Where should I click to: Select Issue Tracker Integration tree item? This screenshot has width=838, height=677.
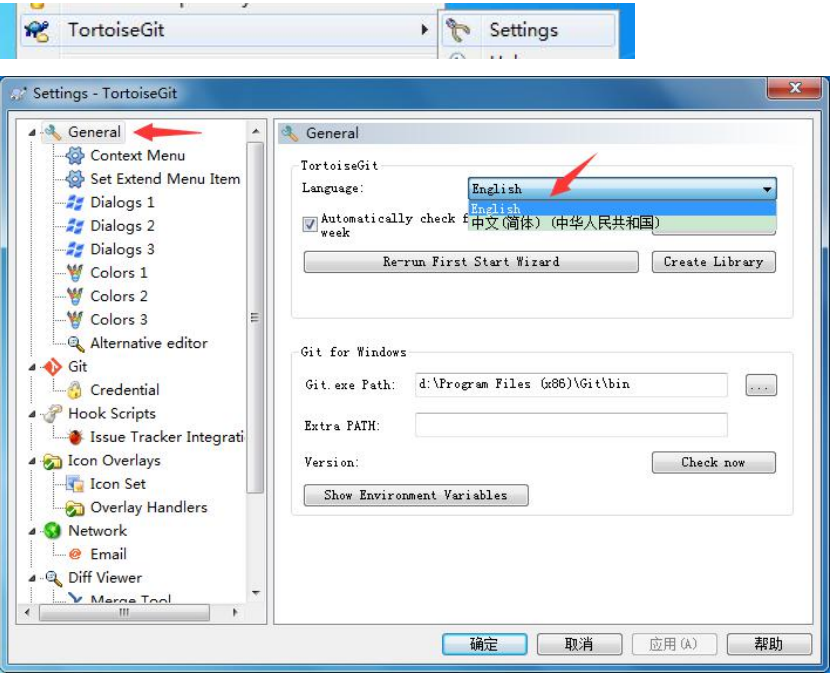pos(167,437)
